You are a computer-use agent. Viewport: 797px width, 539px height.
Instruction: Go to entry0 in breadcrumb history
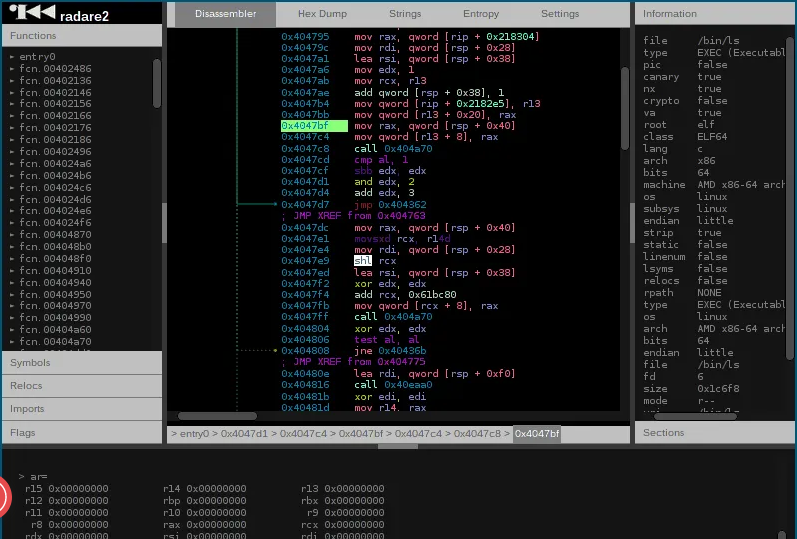click(194, 434)
